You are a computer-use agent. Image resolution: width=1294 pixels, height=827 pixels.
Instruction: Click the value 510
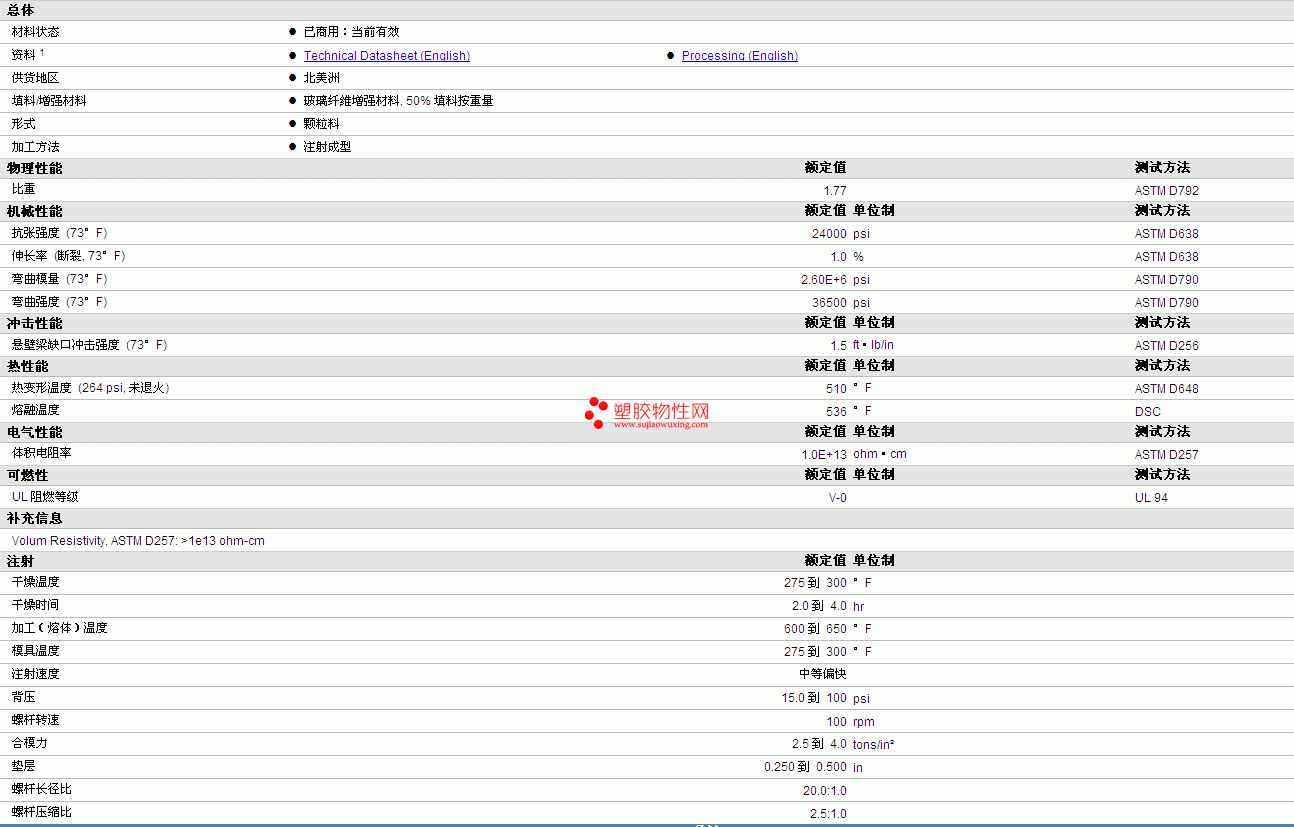pyautogui.click(x=836, y=389)
